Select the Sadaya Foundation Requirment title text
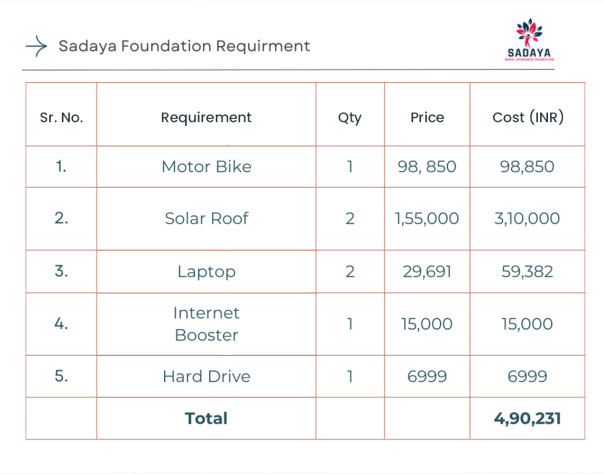The height and width of the screenshot is (474, 603). click(184, 46)
